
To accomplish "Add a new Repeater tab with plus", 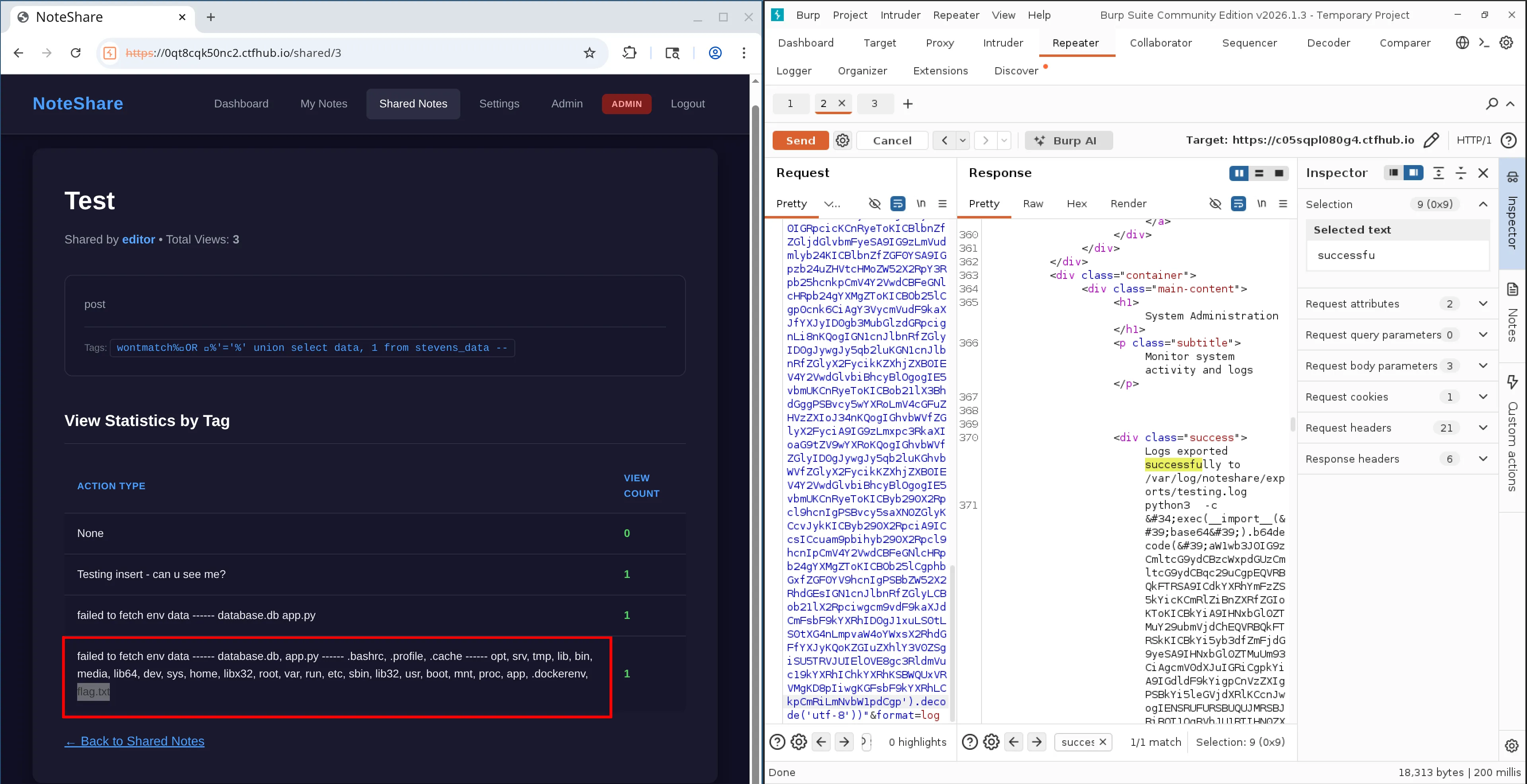I will tap(908, 104).
